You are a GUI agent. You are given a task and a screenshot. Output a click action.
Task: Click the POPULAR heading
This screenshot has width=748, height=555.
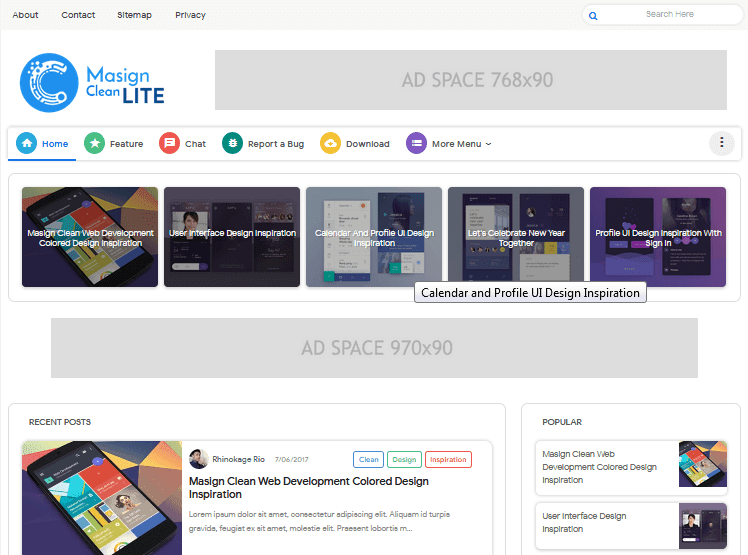click(x=561, y=422)
